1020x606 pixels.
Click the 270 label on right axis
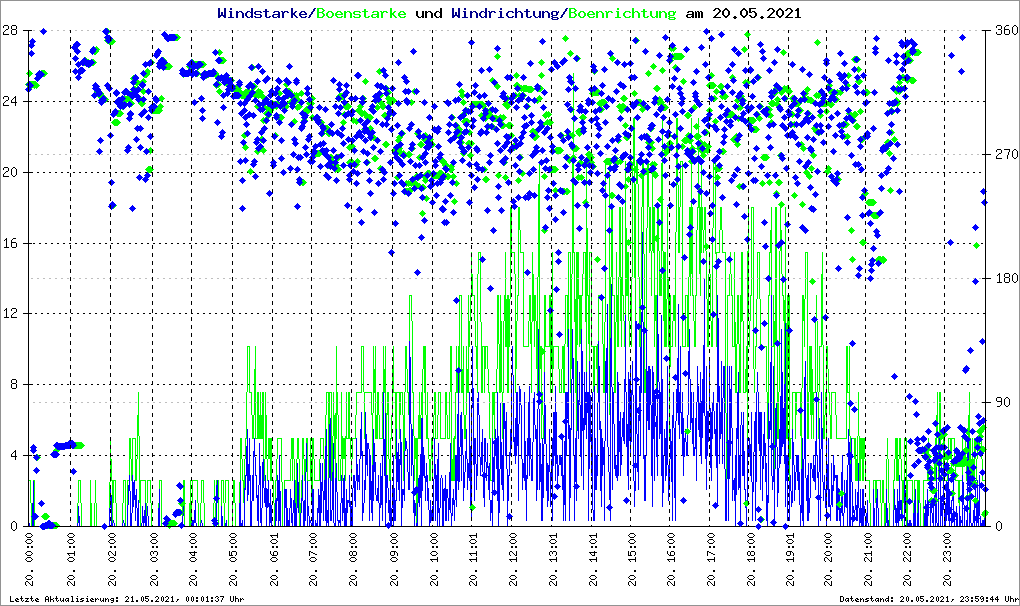pos(1004,155)
